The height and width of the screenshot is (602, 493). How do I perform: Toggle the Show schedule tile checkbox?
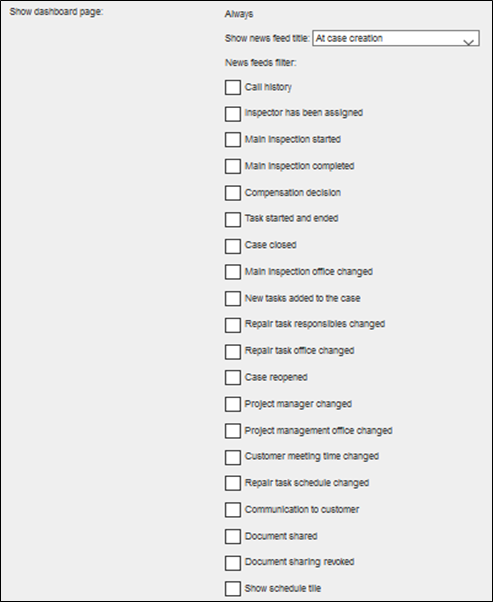tap(233, 589)
